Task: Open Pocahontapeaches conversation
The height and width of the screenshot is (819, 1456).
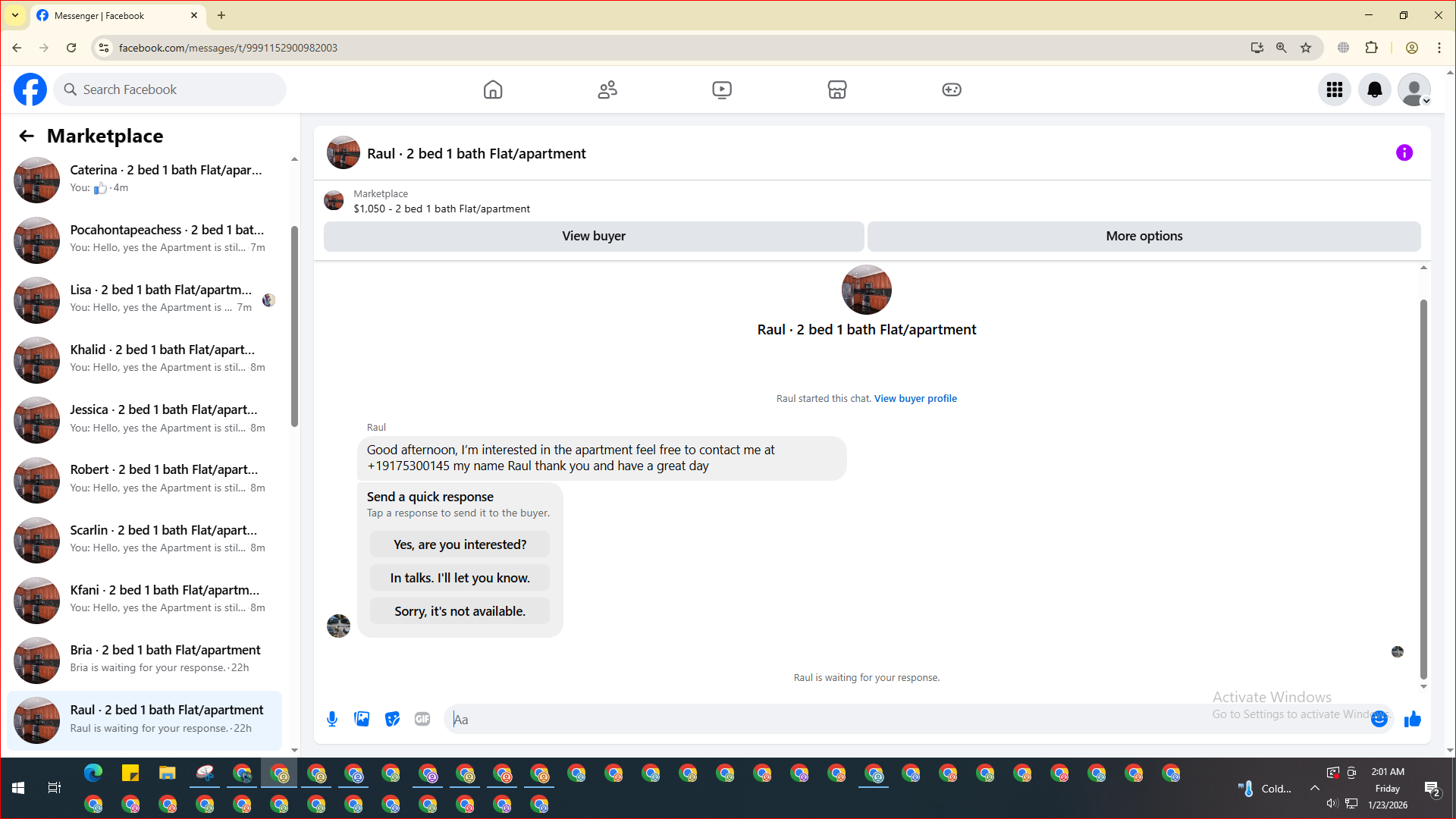Action: pos(144,240)
